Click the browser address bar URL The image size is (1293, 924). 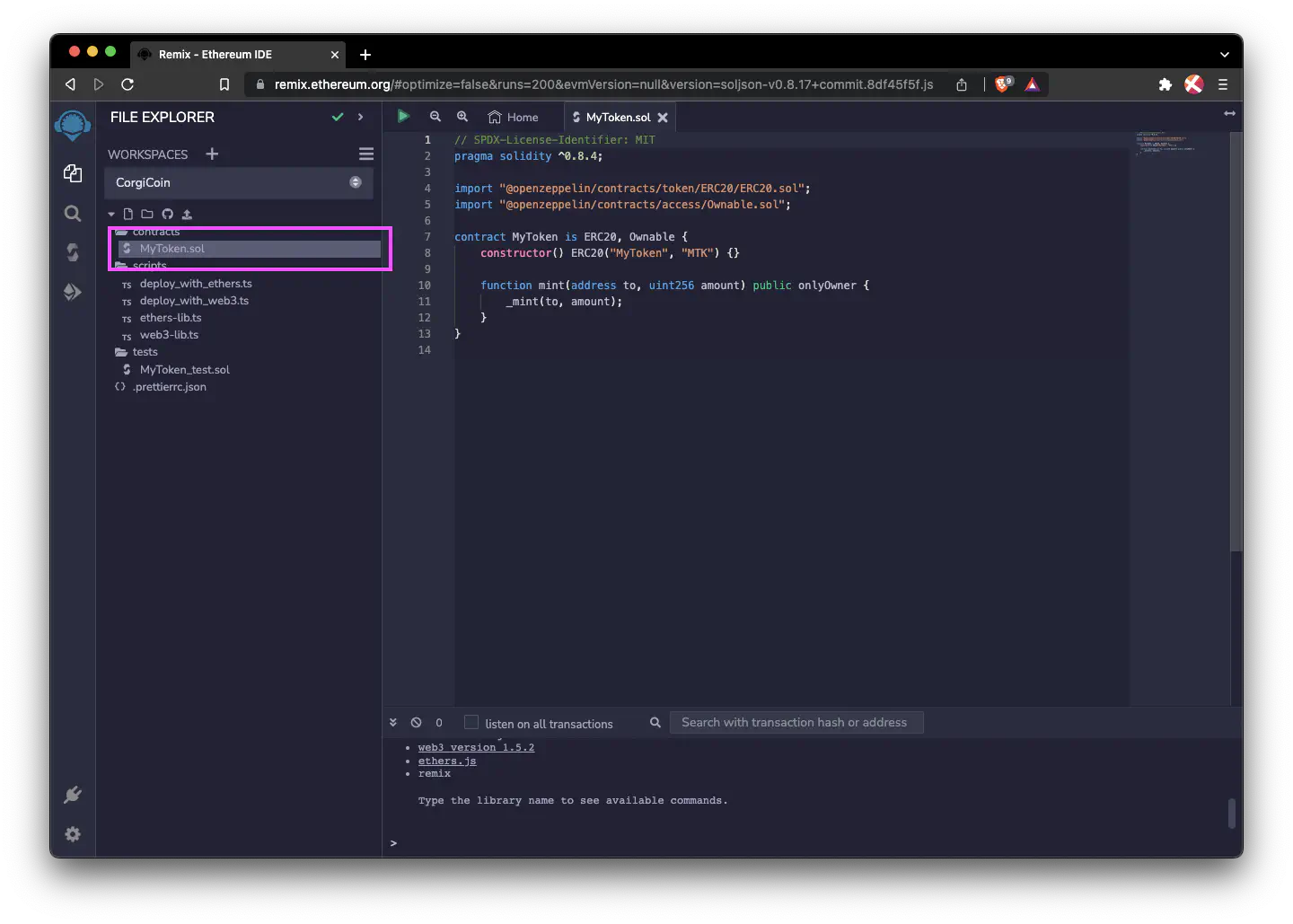point(603,84)
